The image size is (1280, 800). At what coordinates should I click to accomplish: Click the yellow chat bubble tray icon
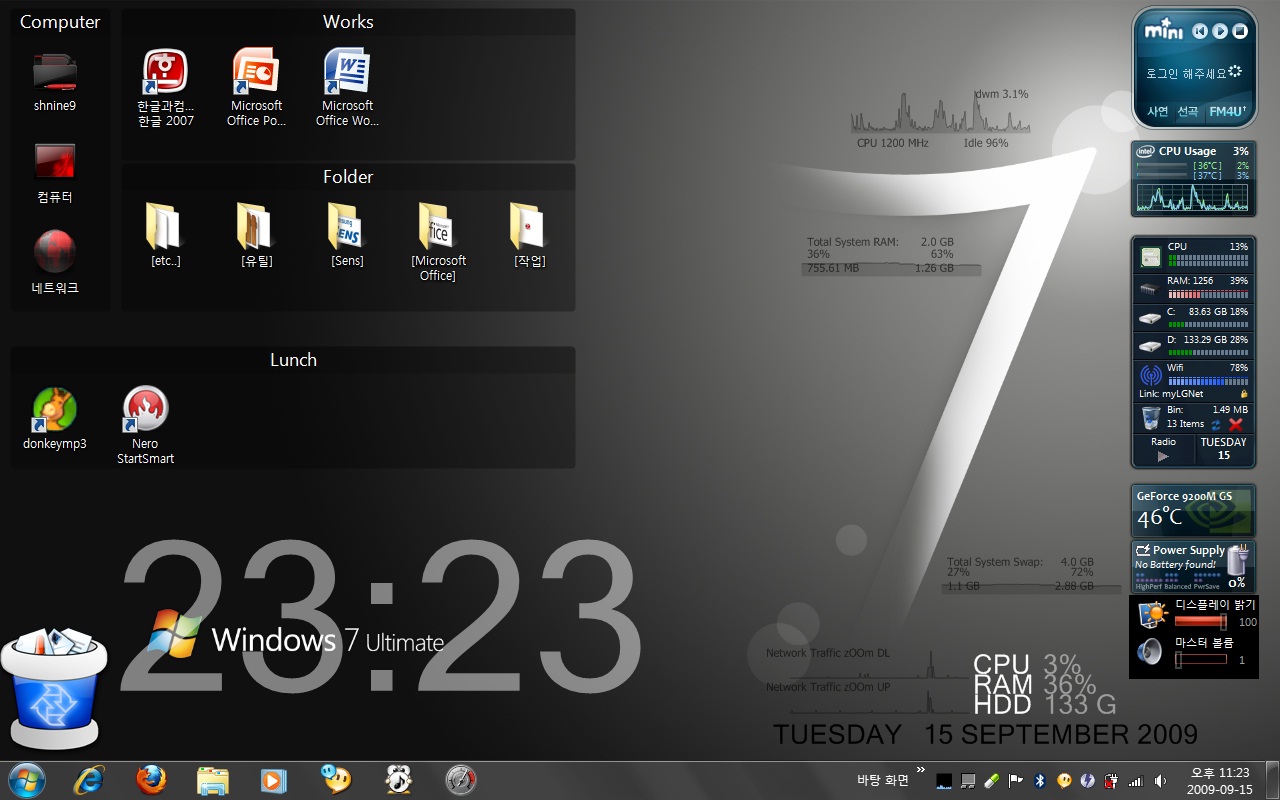pos(1064,781)
